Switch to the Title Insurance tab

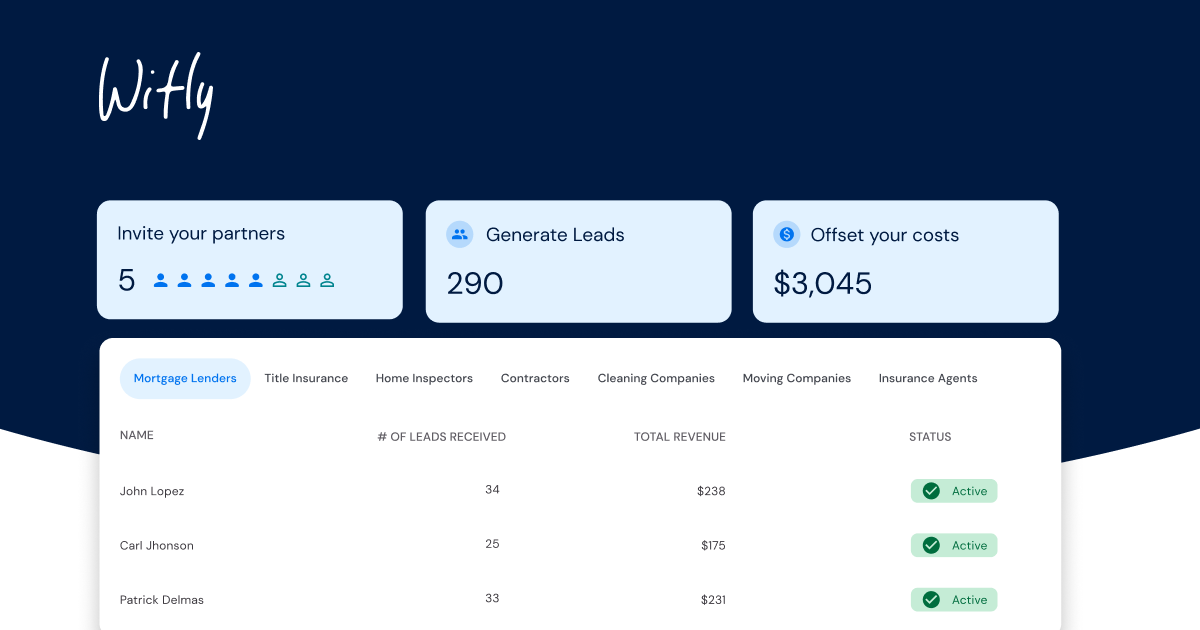(306, 379)
